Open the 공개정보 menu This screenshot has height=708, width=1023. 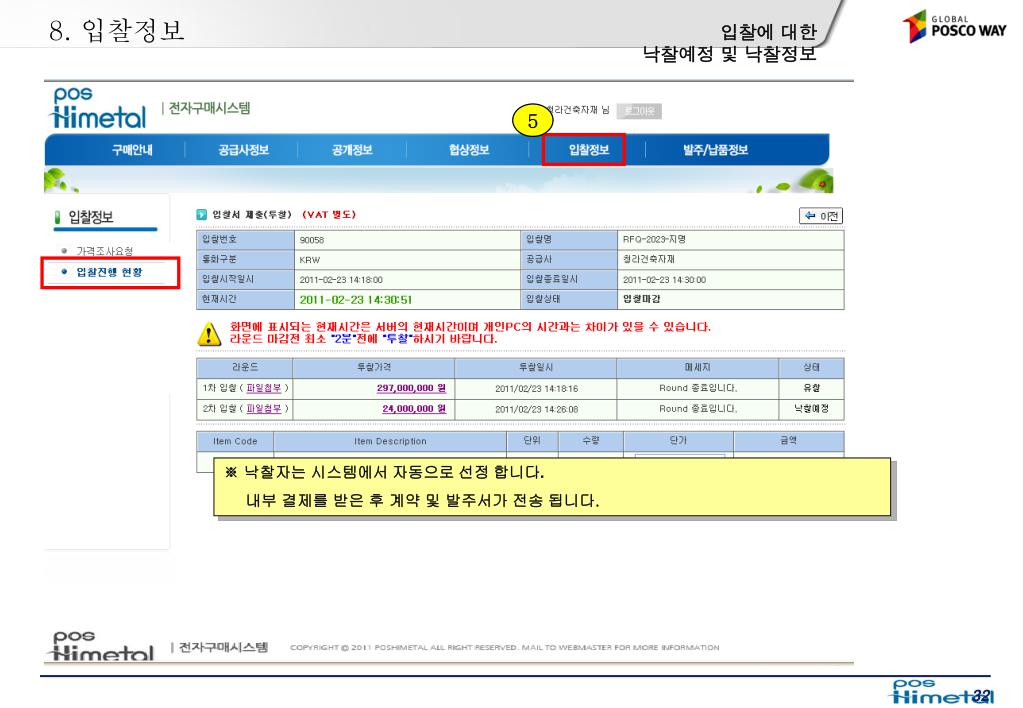point(352,150)
